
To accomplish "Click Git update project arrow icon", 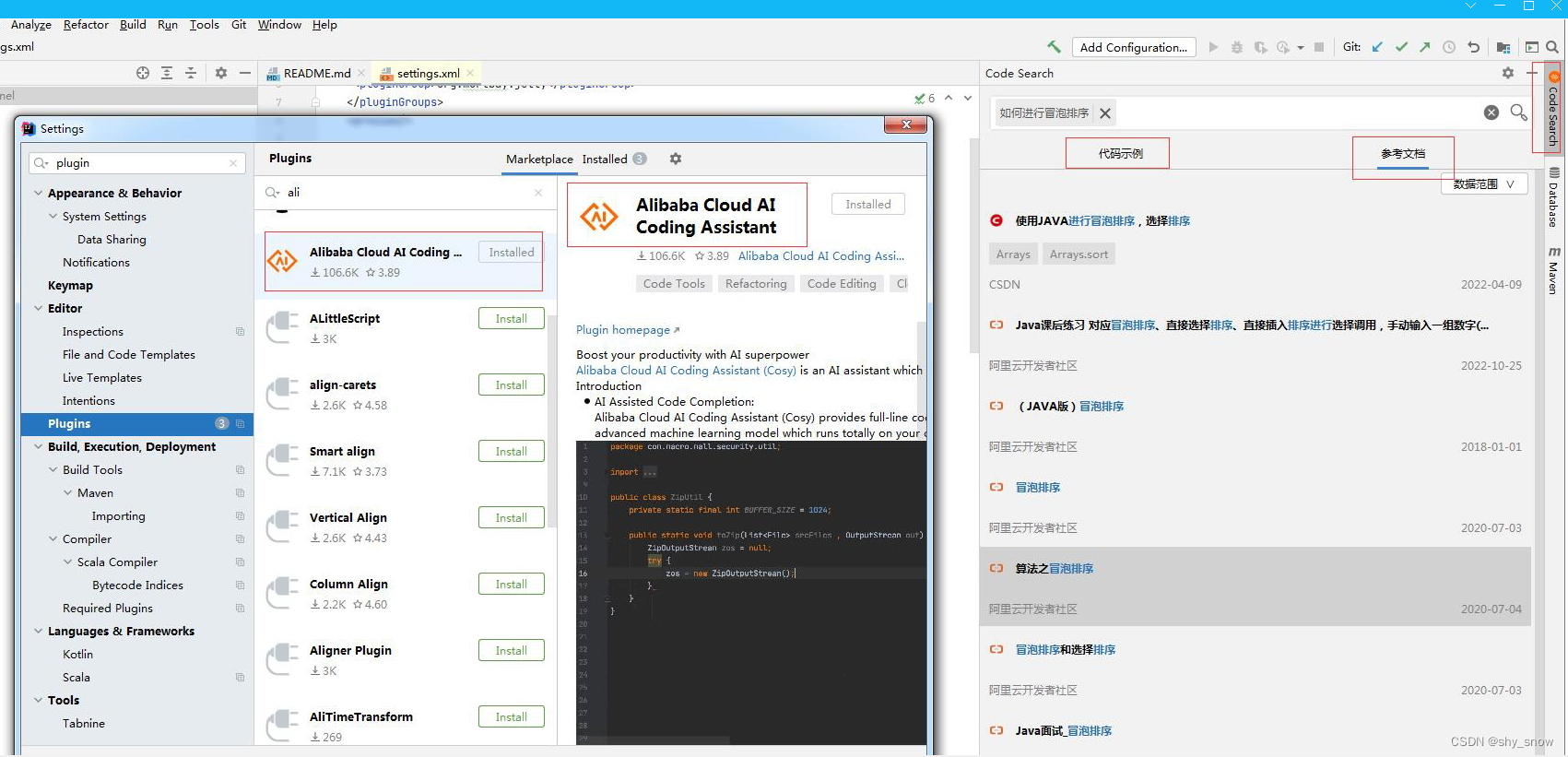I will point(1377,47).
